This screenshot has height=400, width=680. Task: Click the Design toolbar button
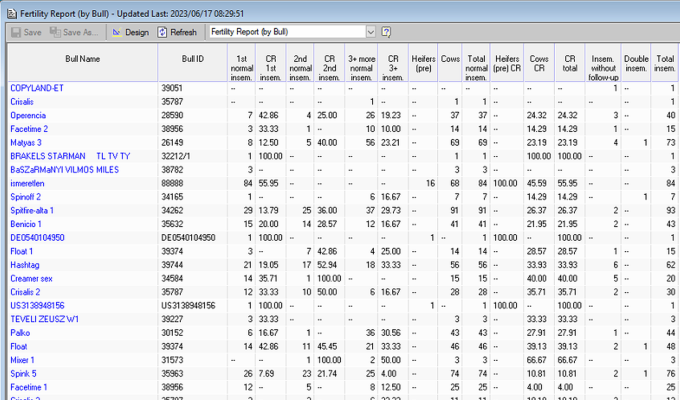(x=129, y=32)
